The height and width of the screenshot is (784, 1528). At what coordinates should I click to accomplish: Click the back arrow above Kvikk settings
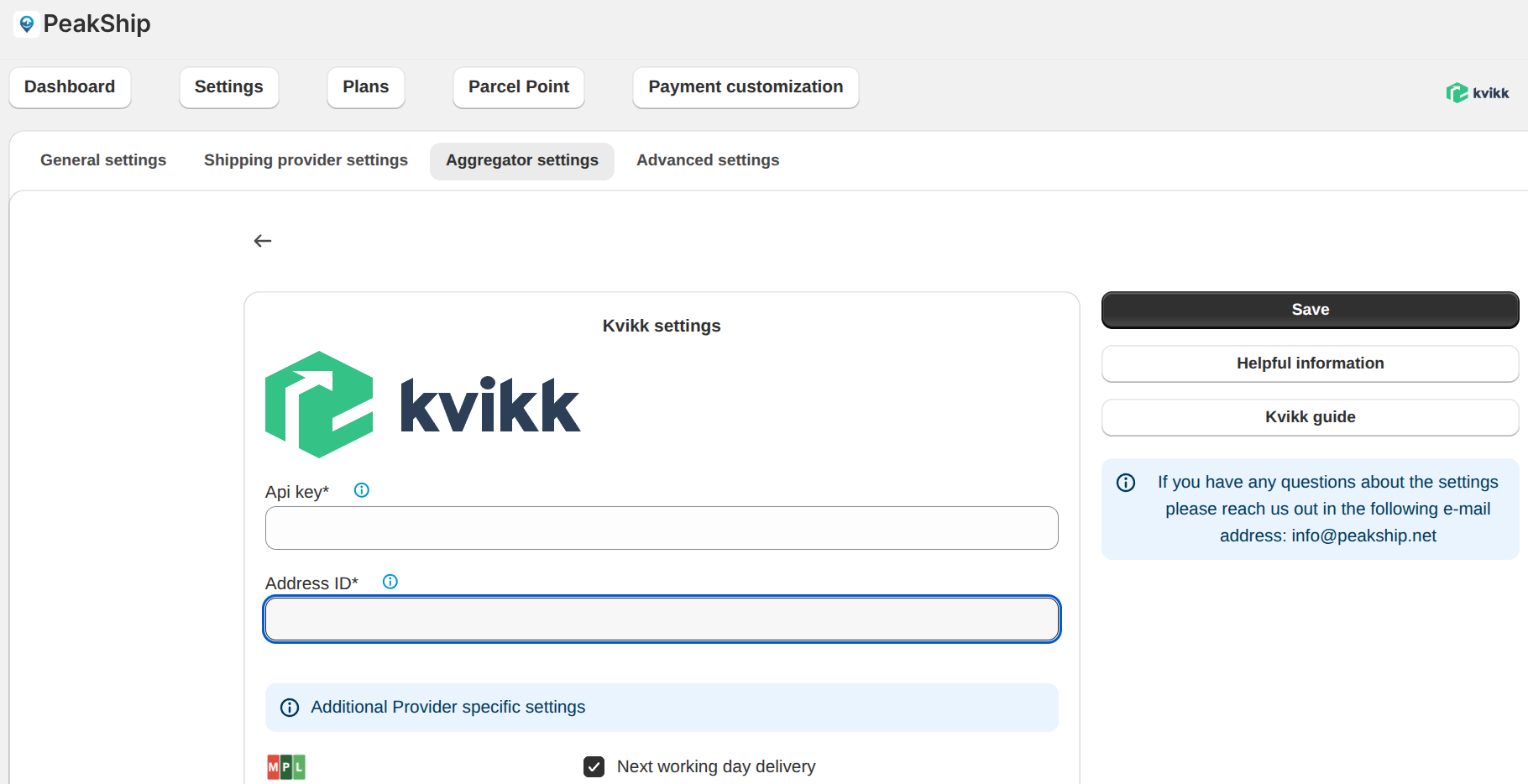(x=262, y=241)
